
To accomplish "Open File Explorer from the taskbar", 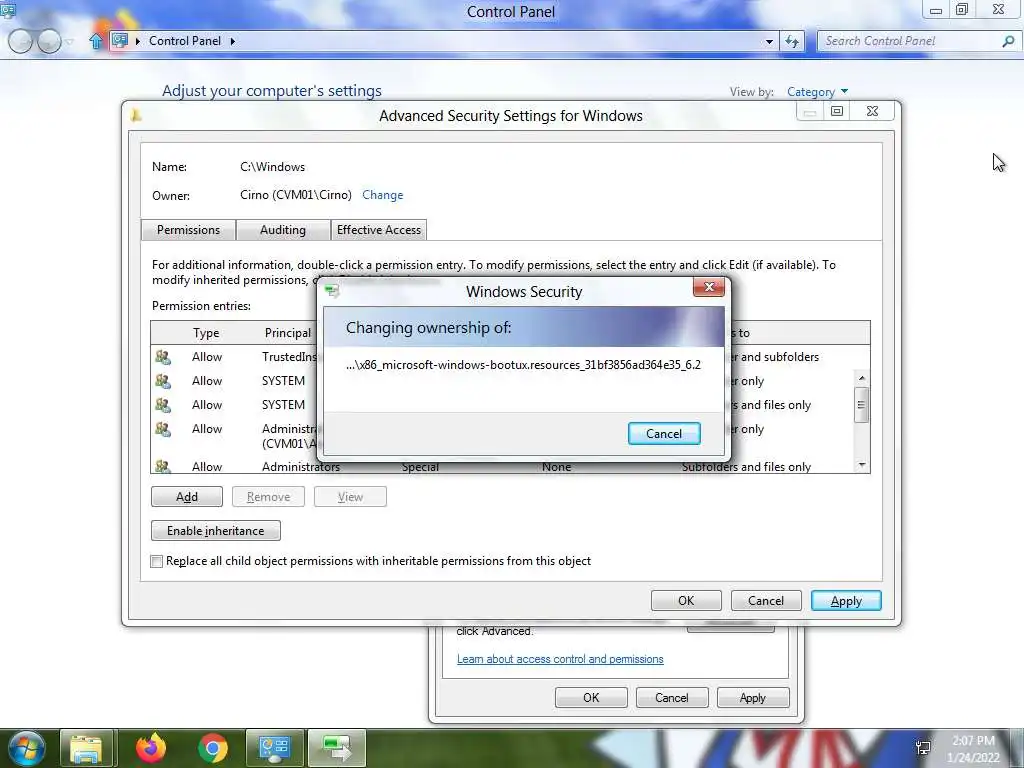I will click(88, 748).
